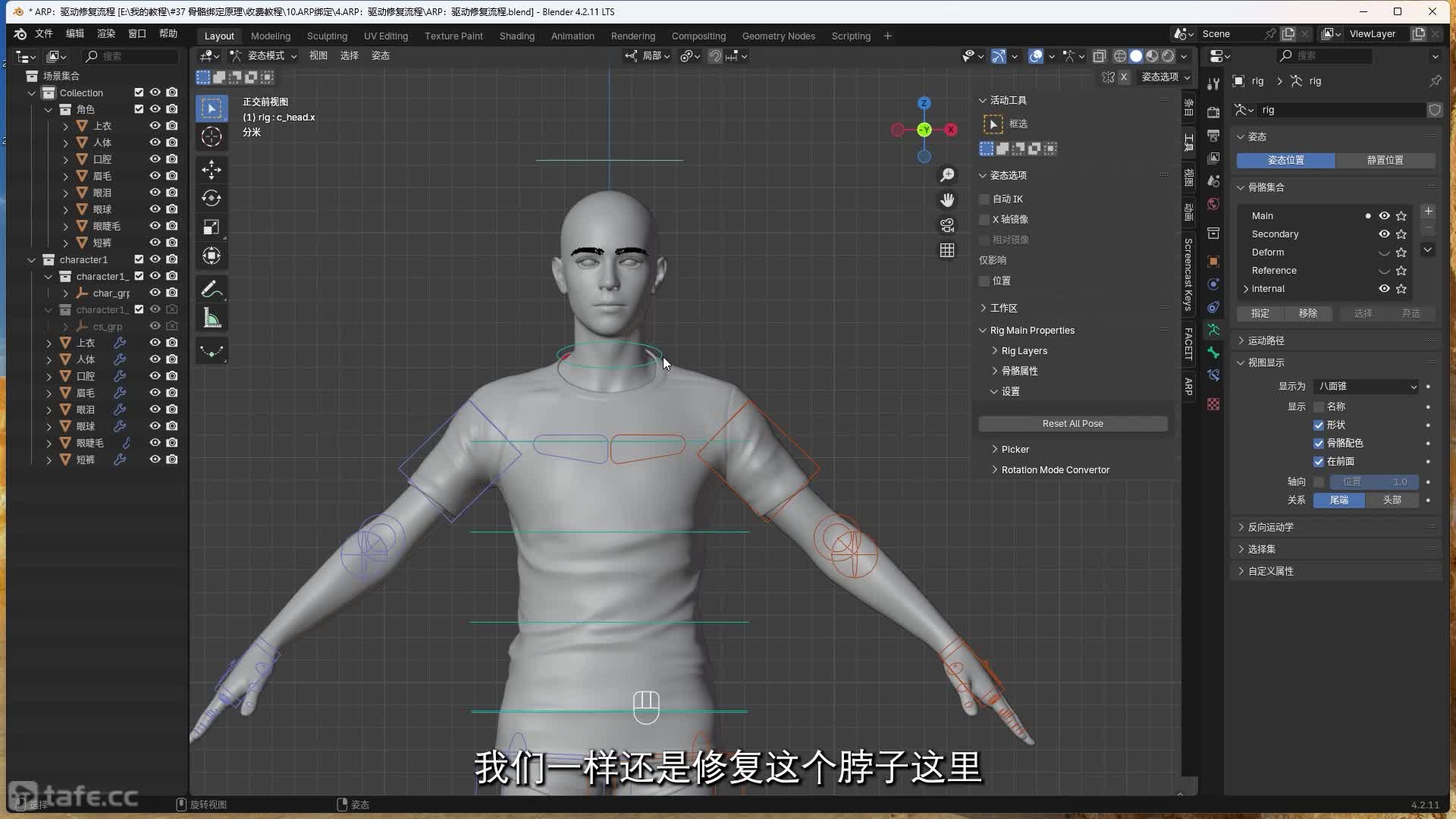Select the Rotate tool in toolbar
This screenshot has height=819, width=1456.
tap(212, 198)
